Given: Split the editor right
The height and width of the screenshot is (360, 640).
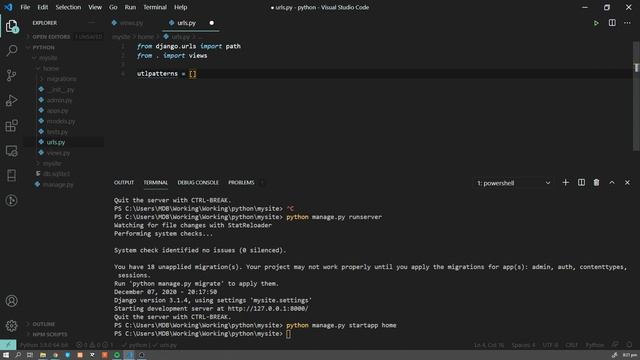Looking at the screenshot, I should tap(612, 23).
